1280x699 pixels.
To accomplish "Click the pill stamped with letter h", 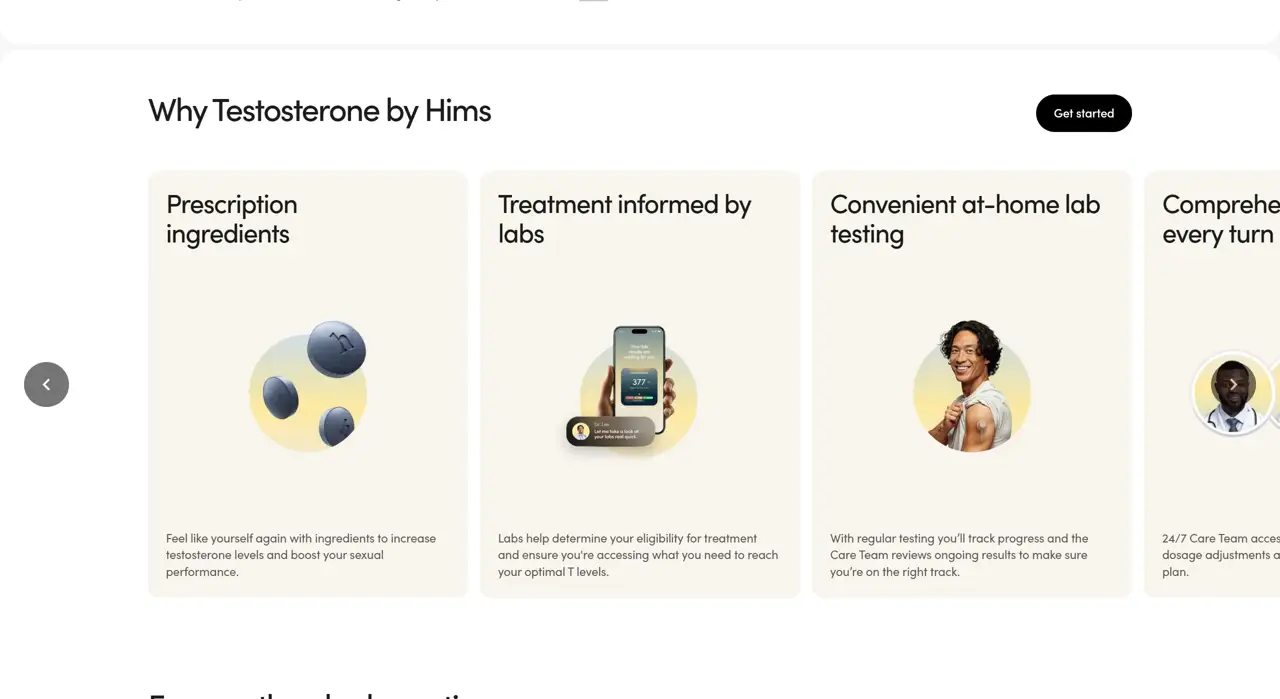I will point(337,348).
